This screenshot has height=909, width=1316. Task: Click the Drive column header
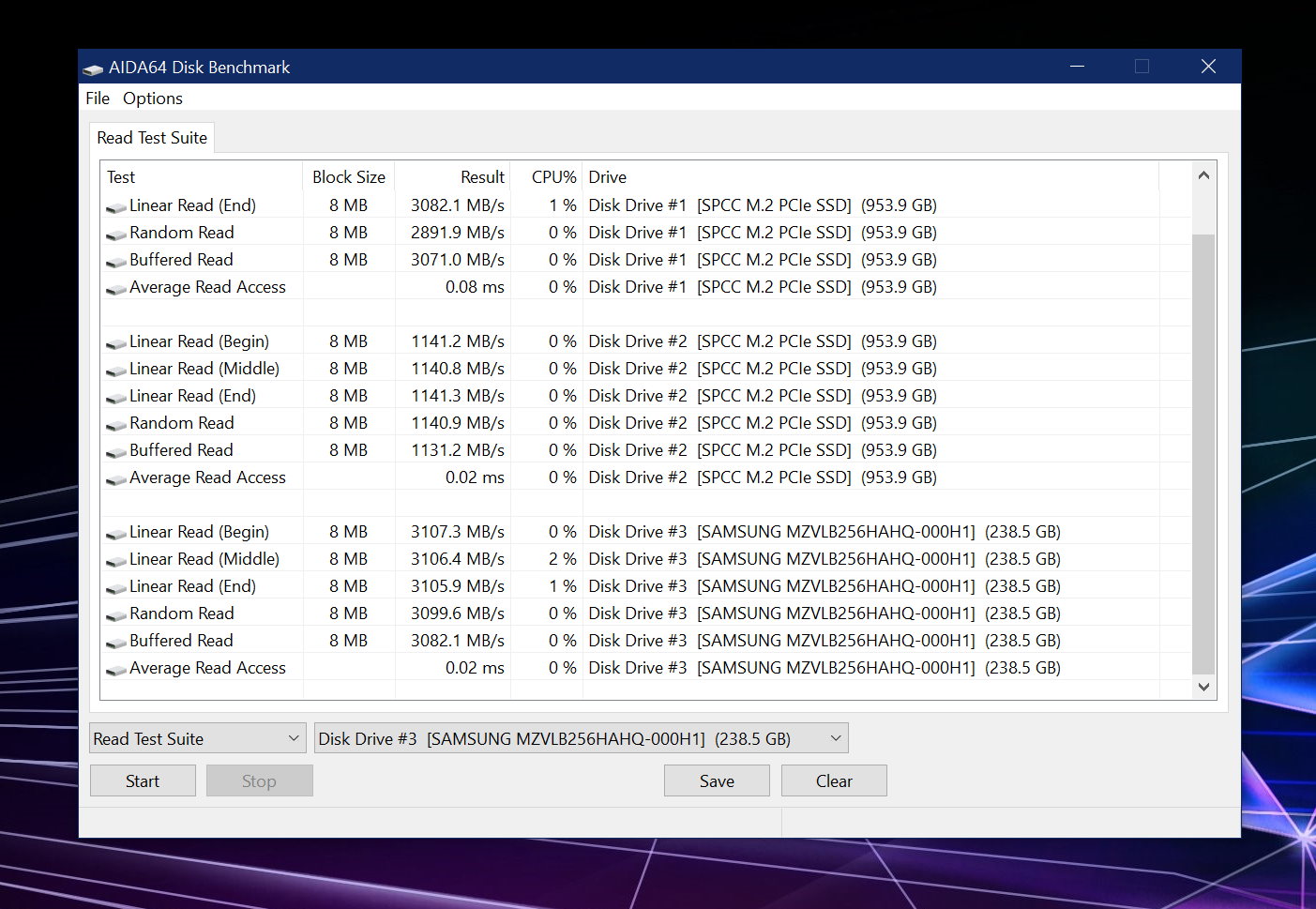pos(870,177)
